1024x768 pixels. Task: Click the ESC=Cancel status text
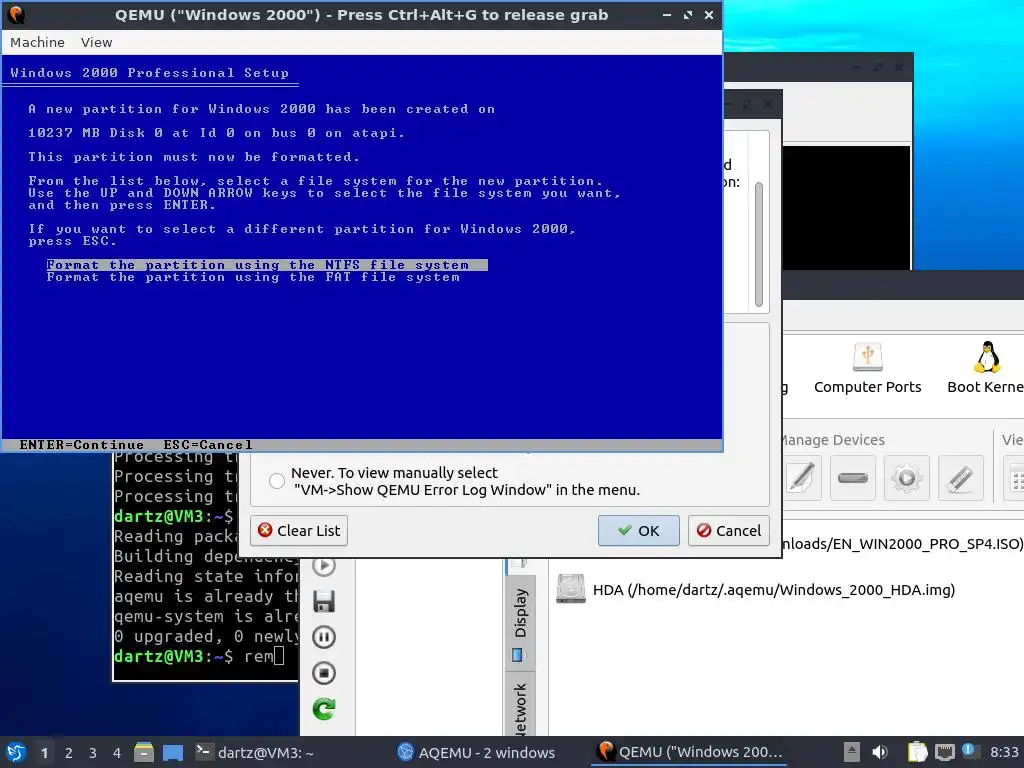(208, 445)
